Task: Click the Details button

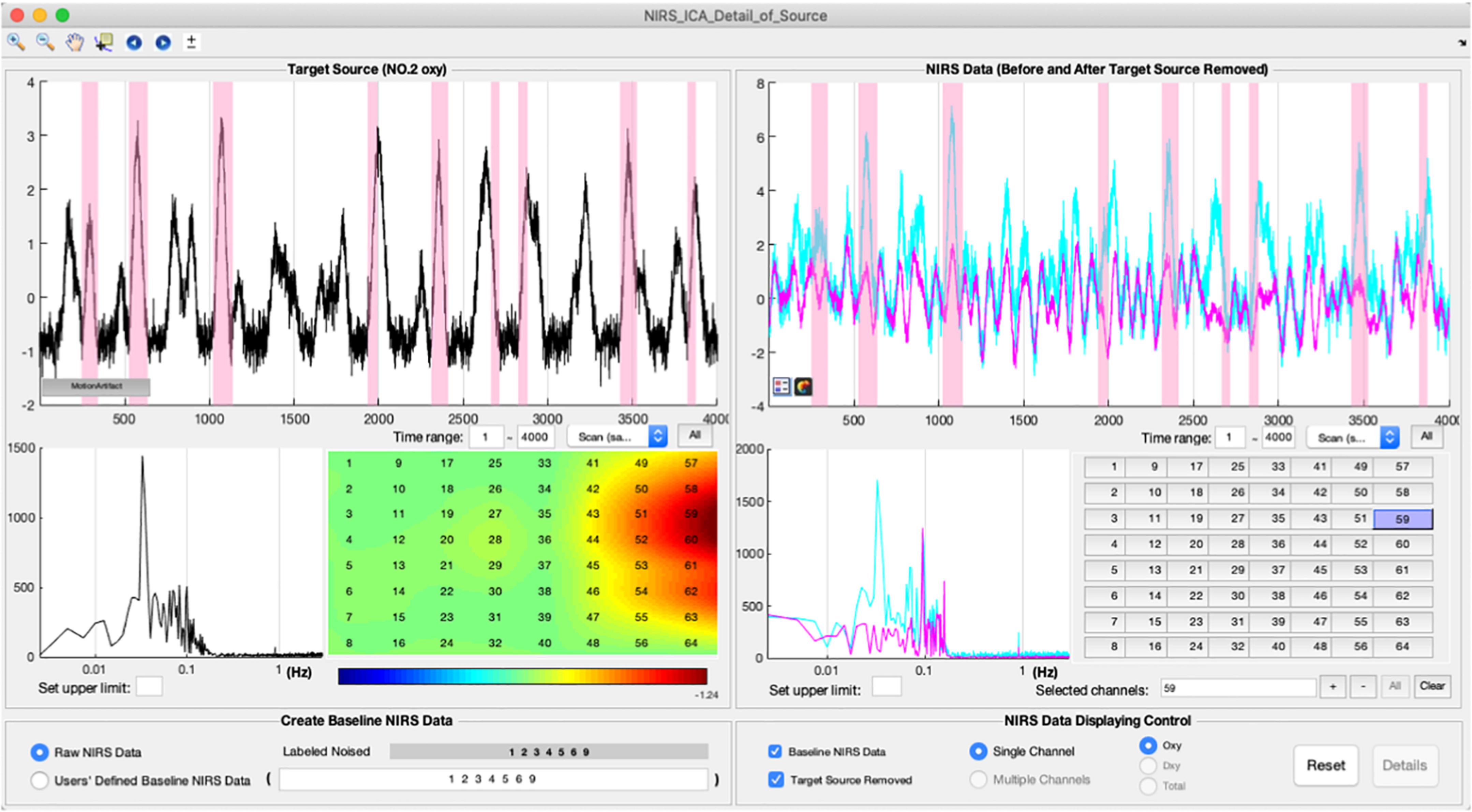Action: [1404, 765]
